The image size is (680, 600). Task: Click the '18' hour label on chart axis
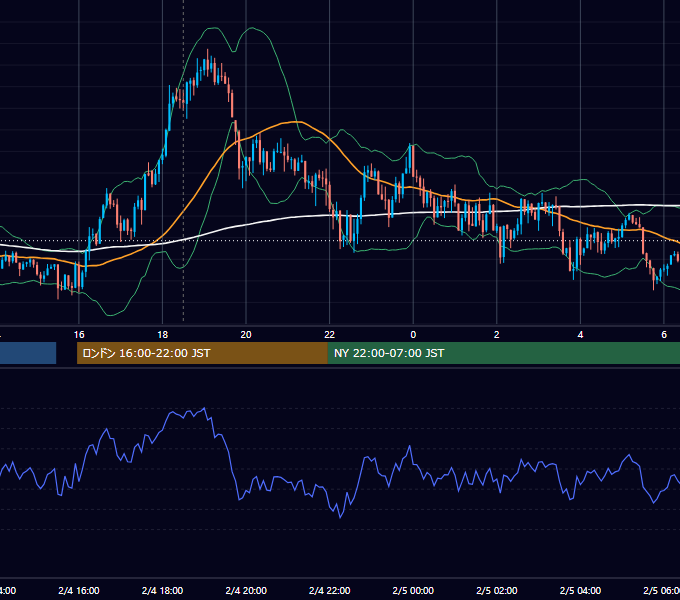point(163,335)
